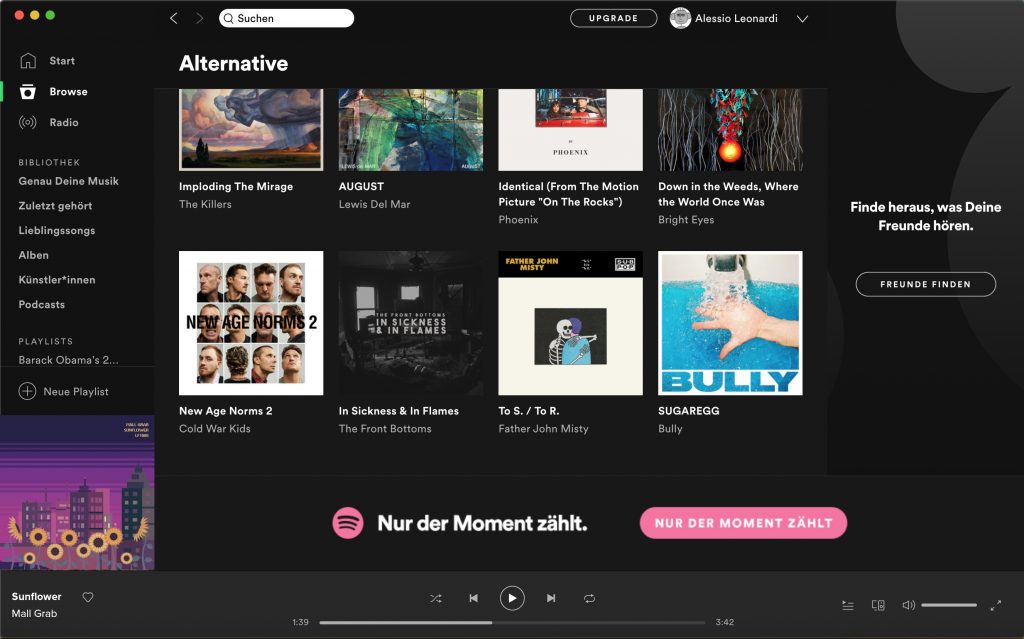The height and width of the screenshot is (639, 1024).
Task: Open Podcasts in the sidebar
Action: click(x=42, y=304)
